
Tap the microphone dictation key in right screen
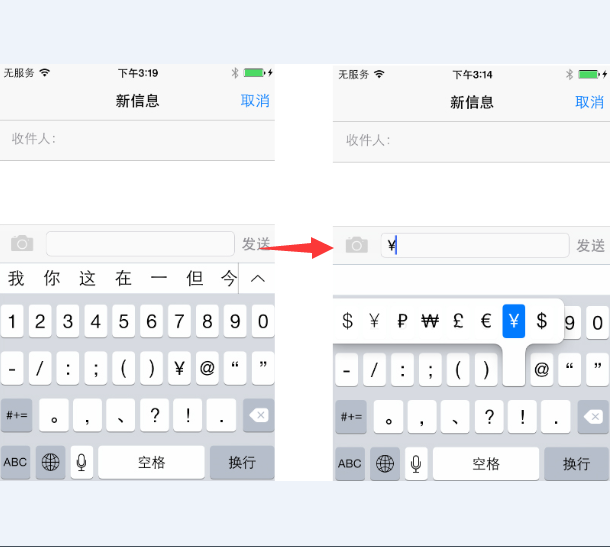[416, 464]
